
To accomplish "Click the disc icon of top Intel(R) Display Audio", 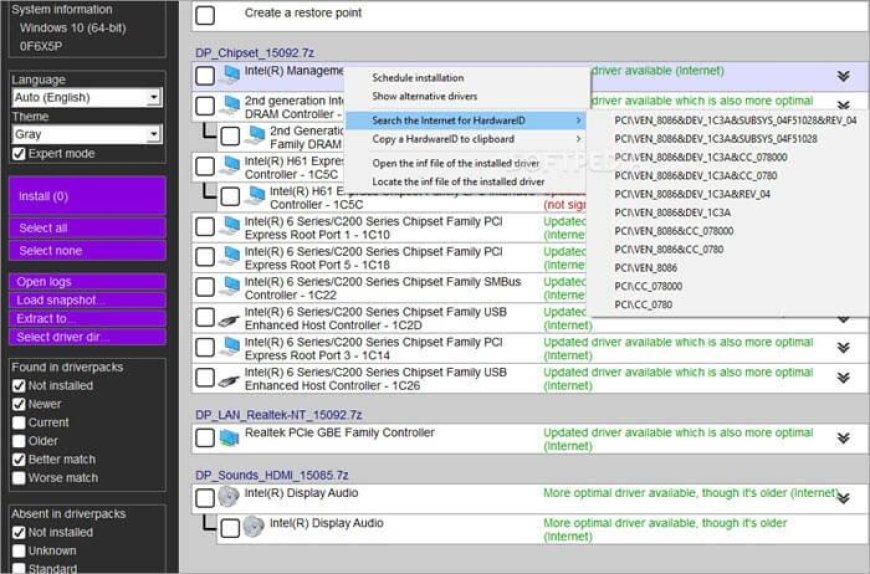I will [x=229, y=496].
